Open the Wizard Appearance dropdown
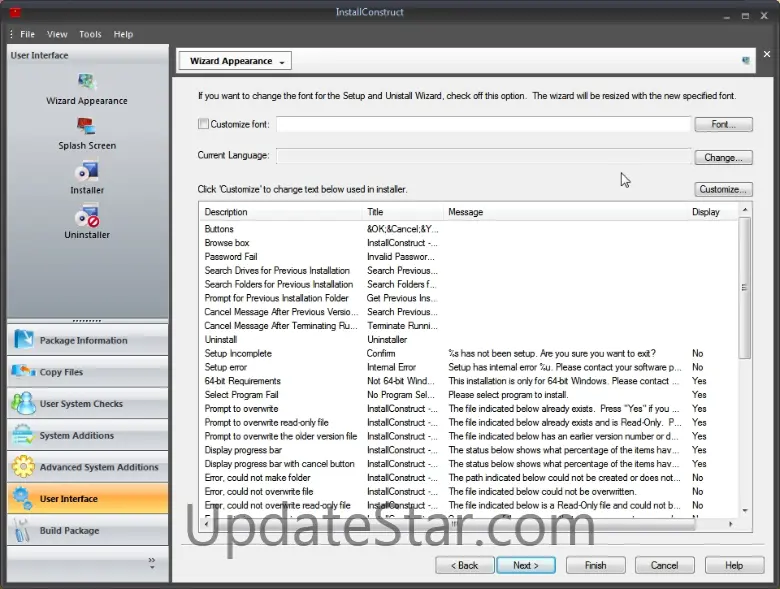The image size is (780, 589). coord(235,61)
